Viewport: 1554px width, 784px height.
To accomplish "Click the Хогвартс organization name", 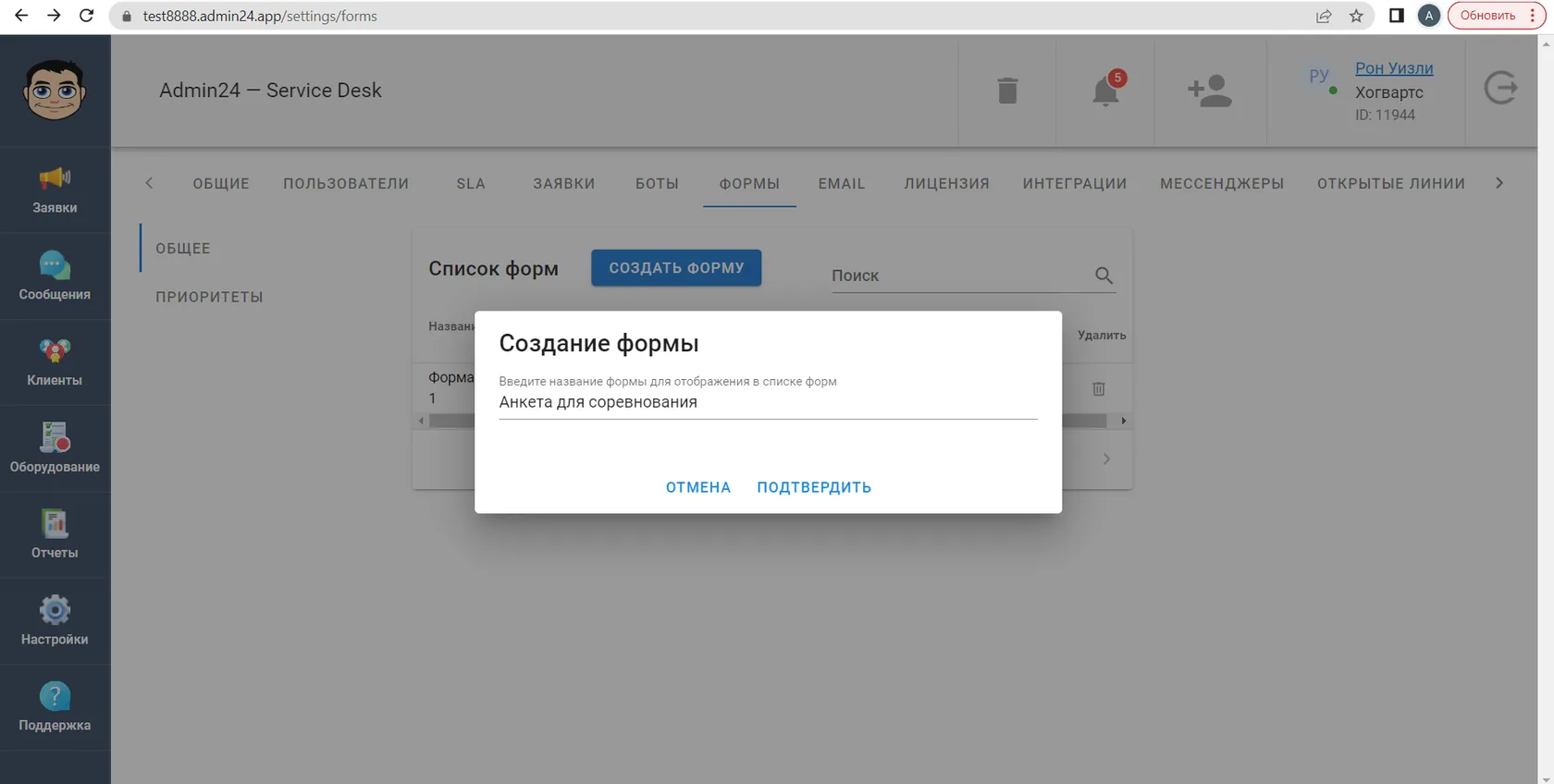I will pos(1389,92).
